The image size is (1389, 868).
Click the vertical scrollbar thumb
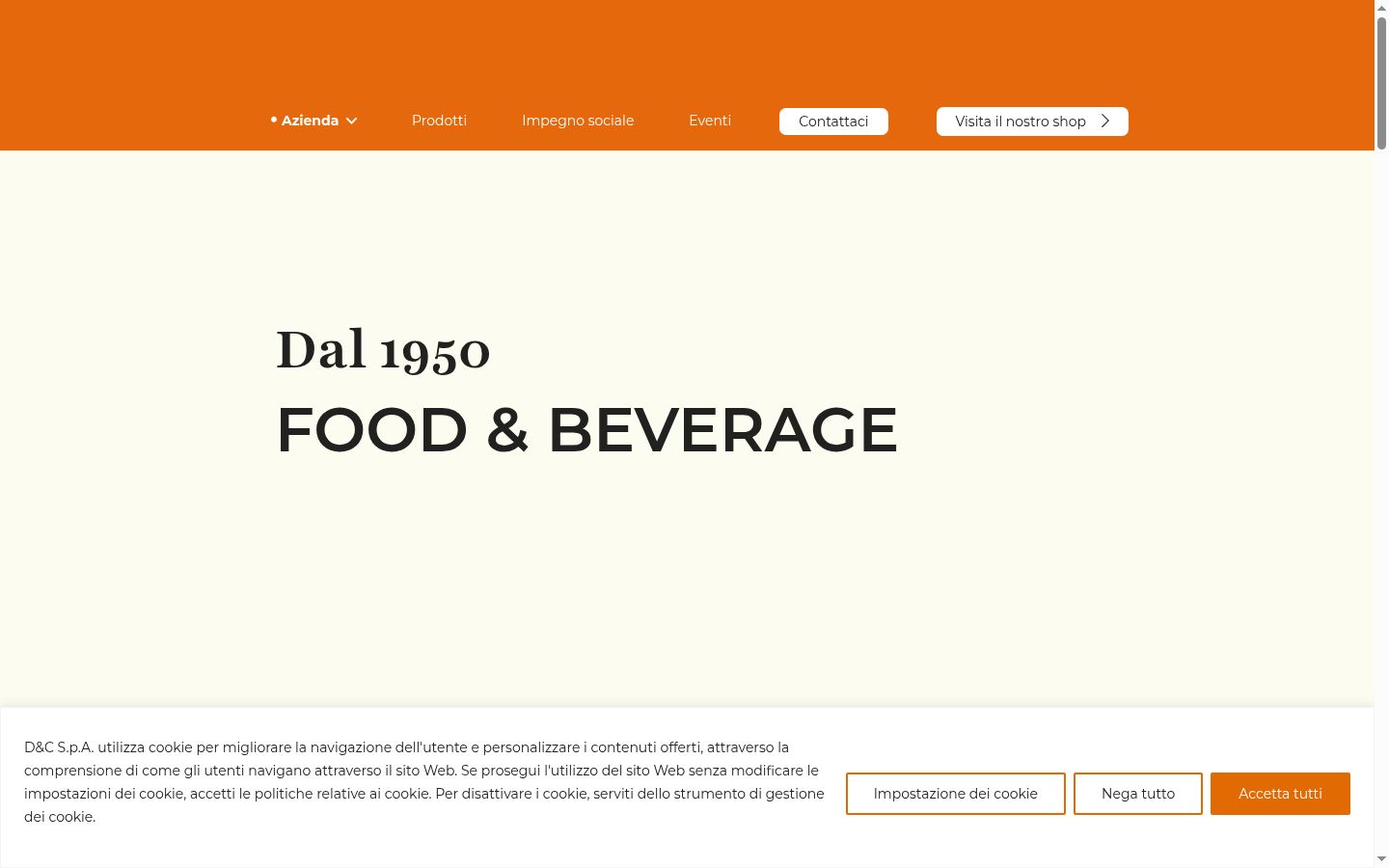click(1381, 83)
